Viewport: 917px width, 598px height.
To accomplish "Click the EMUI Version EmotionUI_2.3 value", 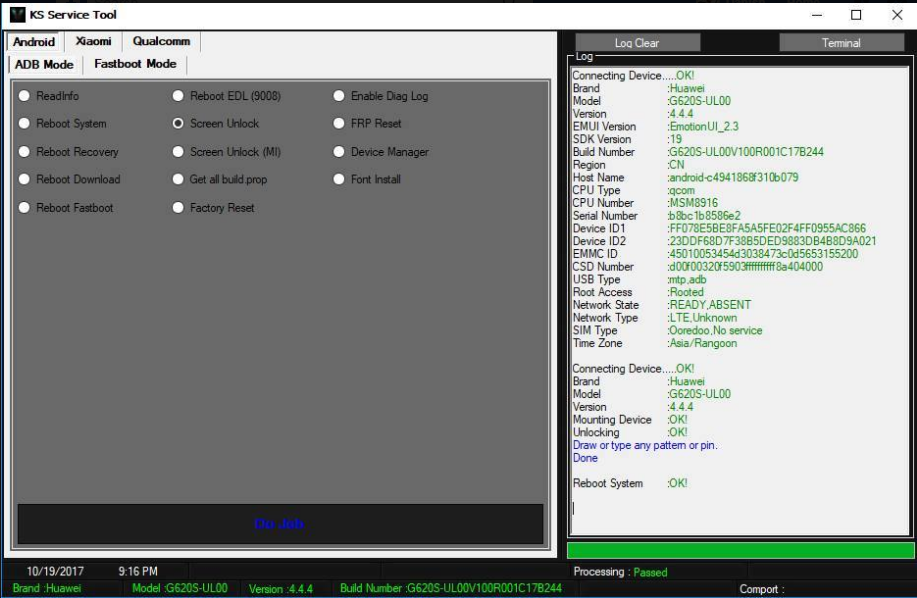I will click(704, 127).
